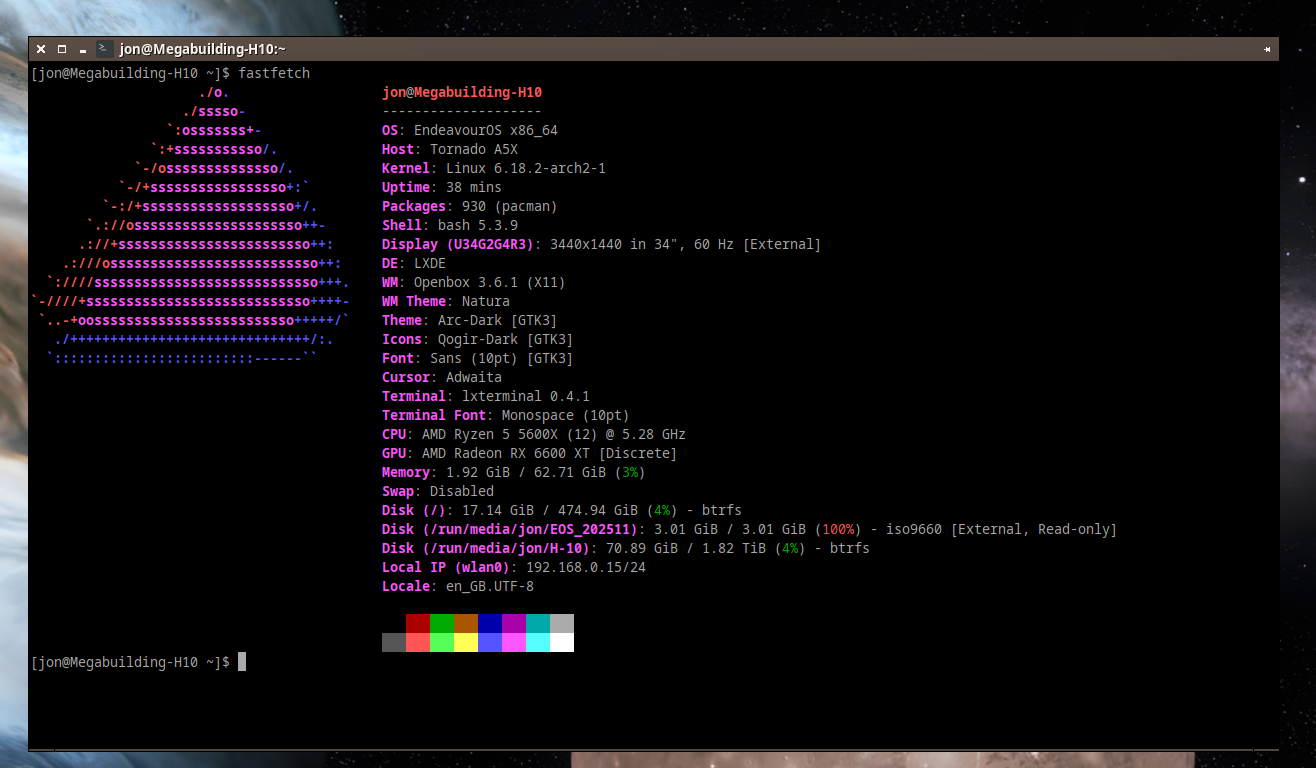This screenshot has width=1316, height=768.
Task: Click the "Adwaita" cursor value
Action: pyautogui.click(x=474, y=377)
